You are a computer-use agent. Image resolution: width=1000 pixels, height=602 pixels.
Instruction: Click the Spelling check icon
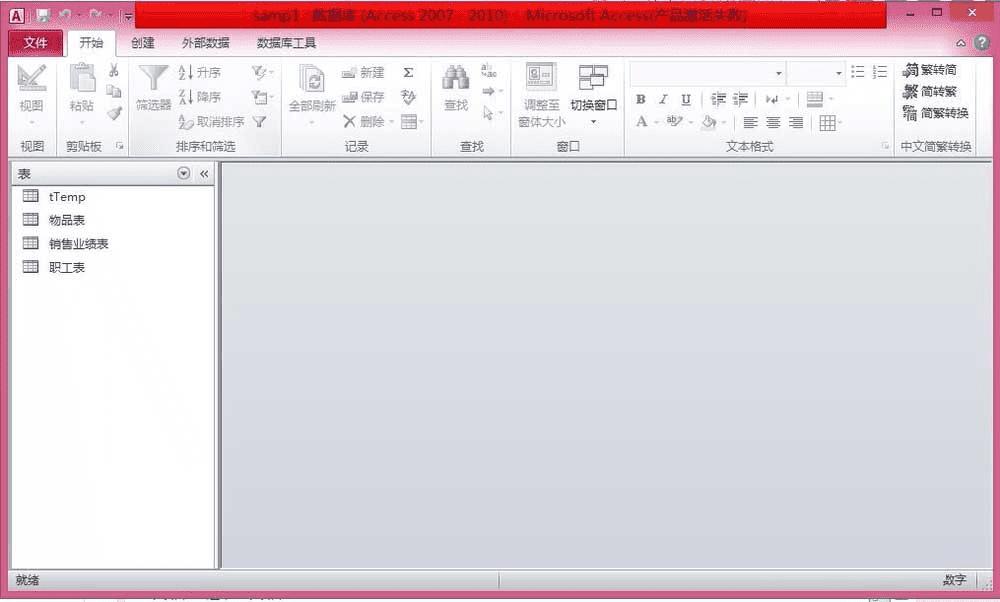point(408,97)
